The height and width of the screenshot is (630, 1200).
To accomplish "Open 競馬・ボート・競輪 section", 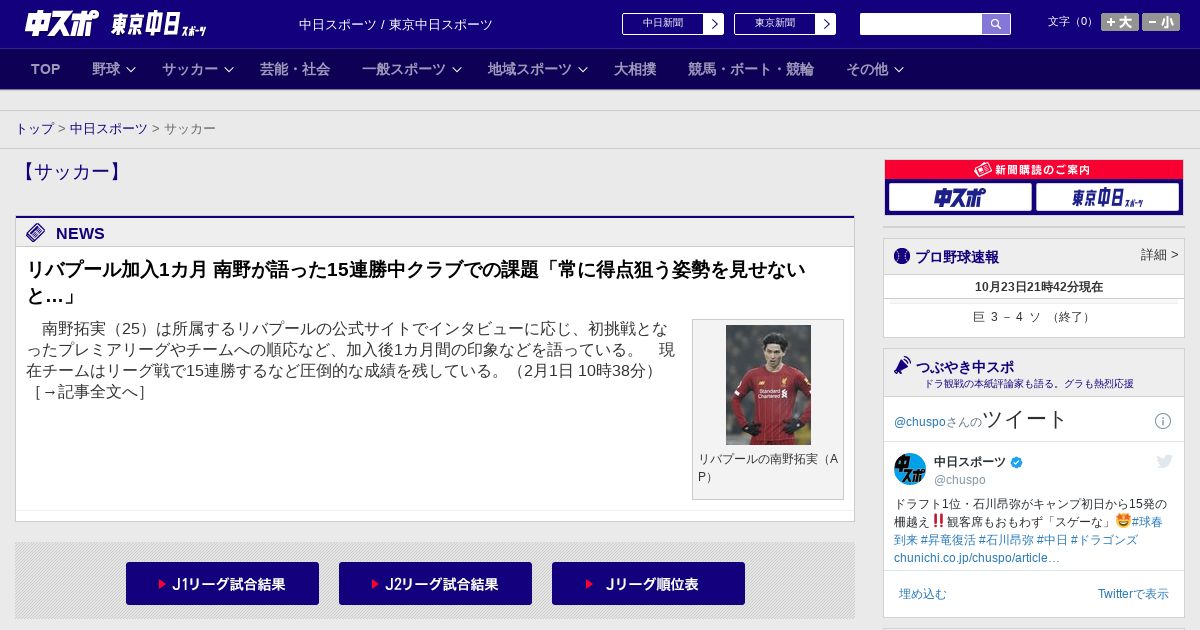I will point(751,69).
